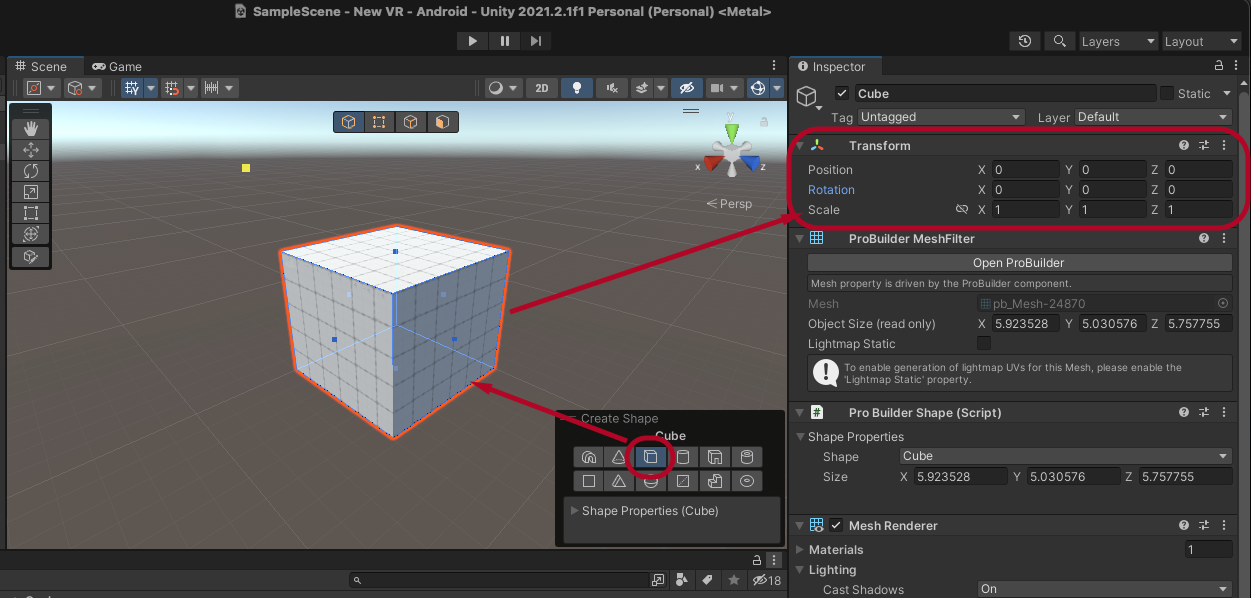Click the Position X field
Viewport: 1251px width, 598px height.
tap(1025, 170)
